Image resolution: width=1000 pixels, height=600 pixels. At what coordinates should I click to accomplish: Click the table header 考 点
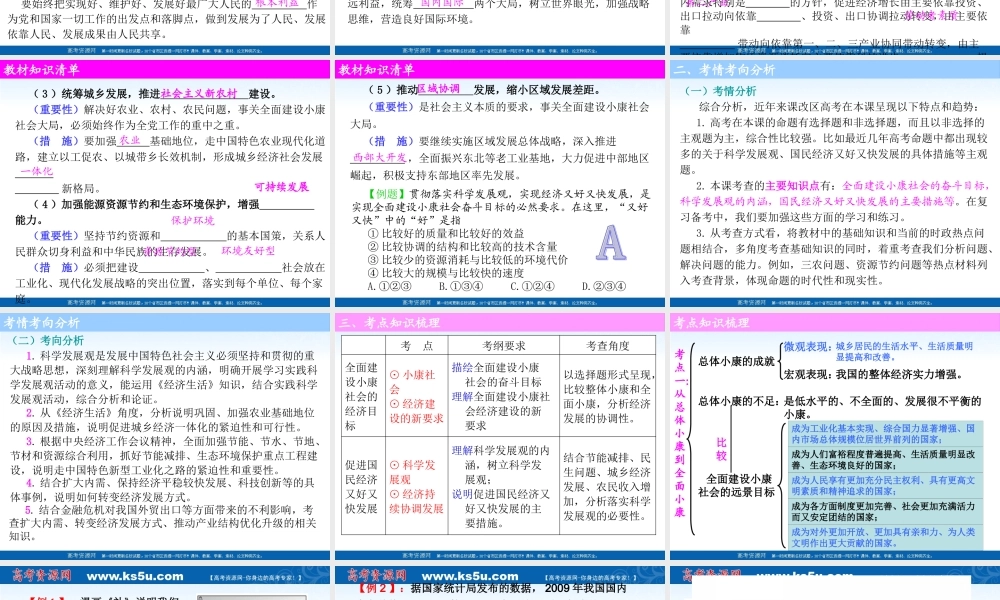point(417,346)
